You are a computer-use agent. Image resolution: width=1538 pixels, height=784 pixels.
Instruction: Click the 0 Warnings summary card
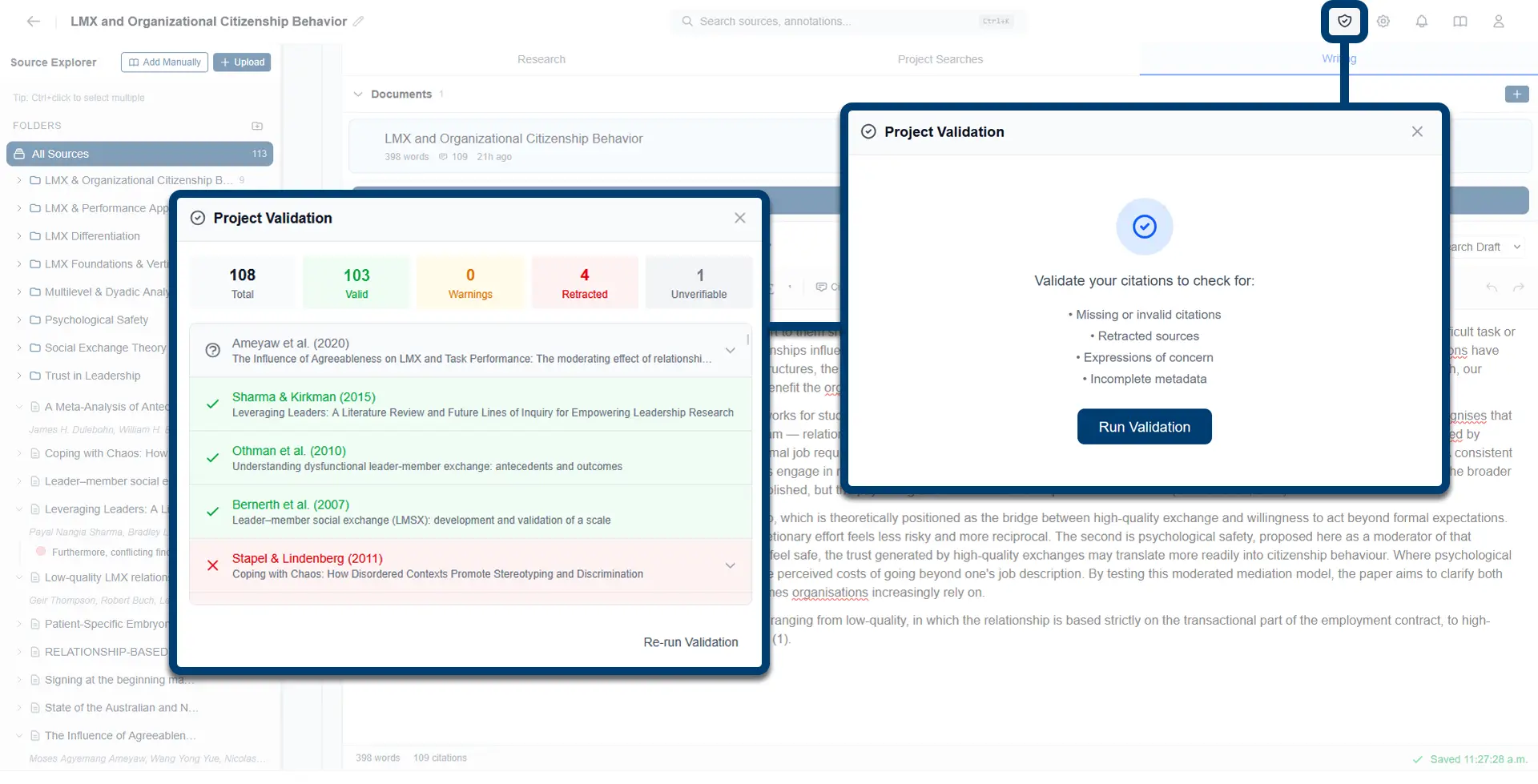(x=470, y=283)
